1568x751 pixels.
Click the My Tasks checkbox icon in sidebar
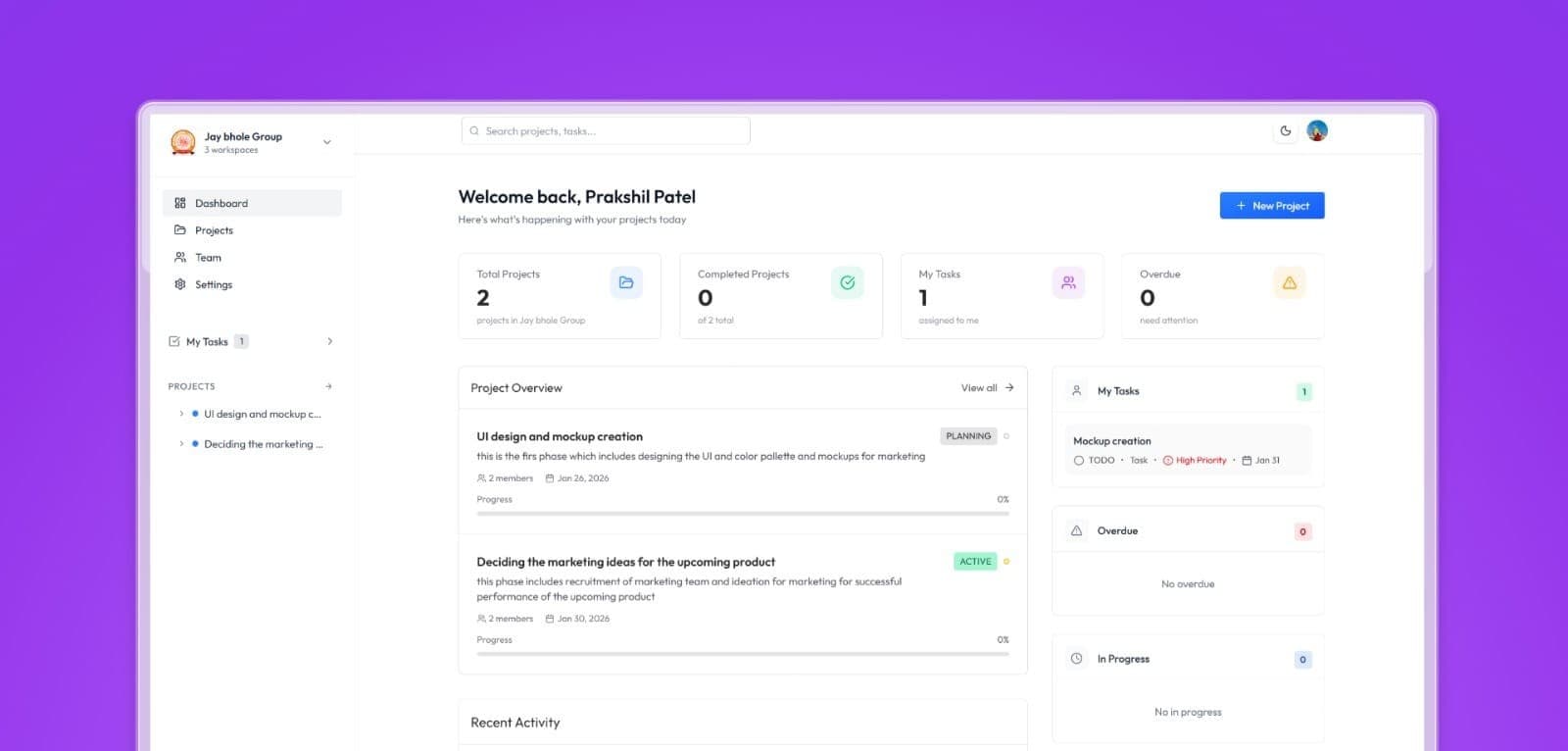tap(174, 341)
